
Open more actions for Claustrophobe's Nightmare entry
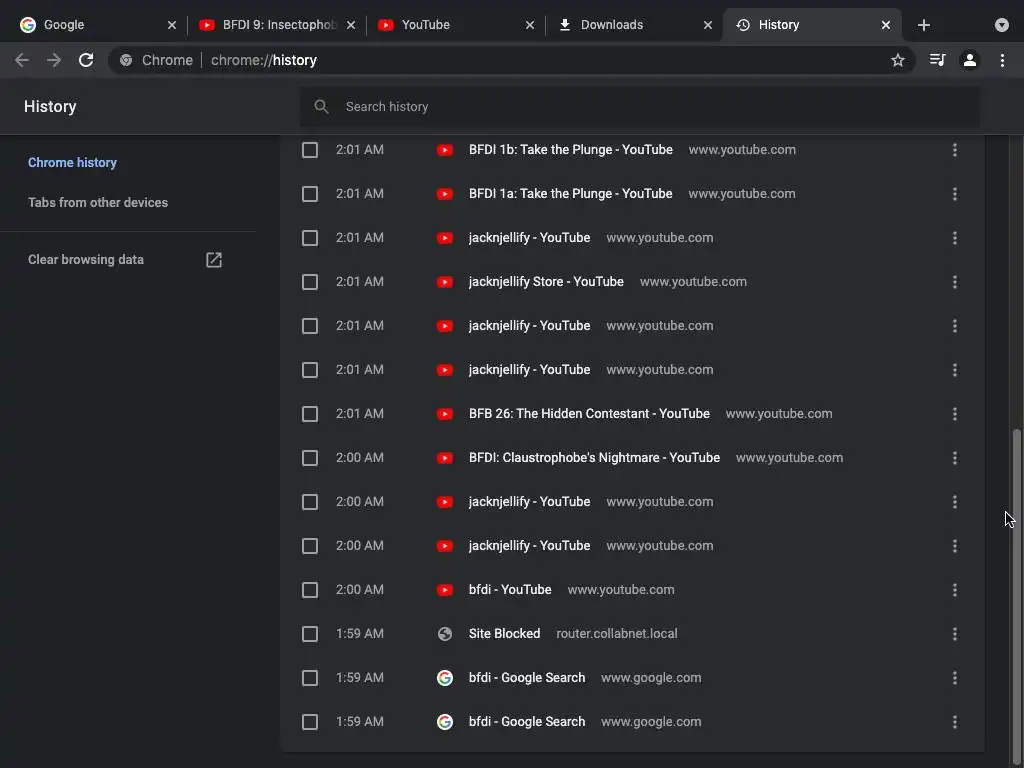(x=955, y=458)
